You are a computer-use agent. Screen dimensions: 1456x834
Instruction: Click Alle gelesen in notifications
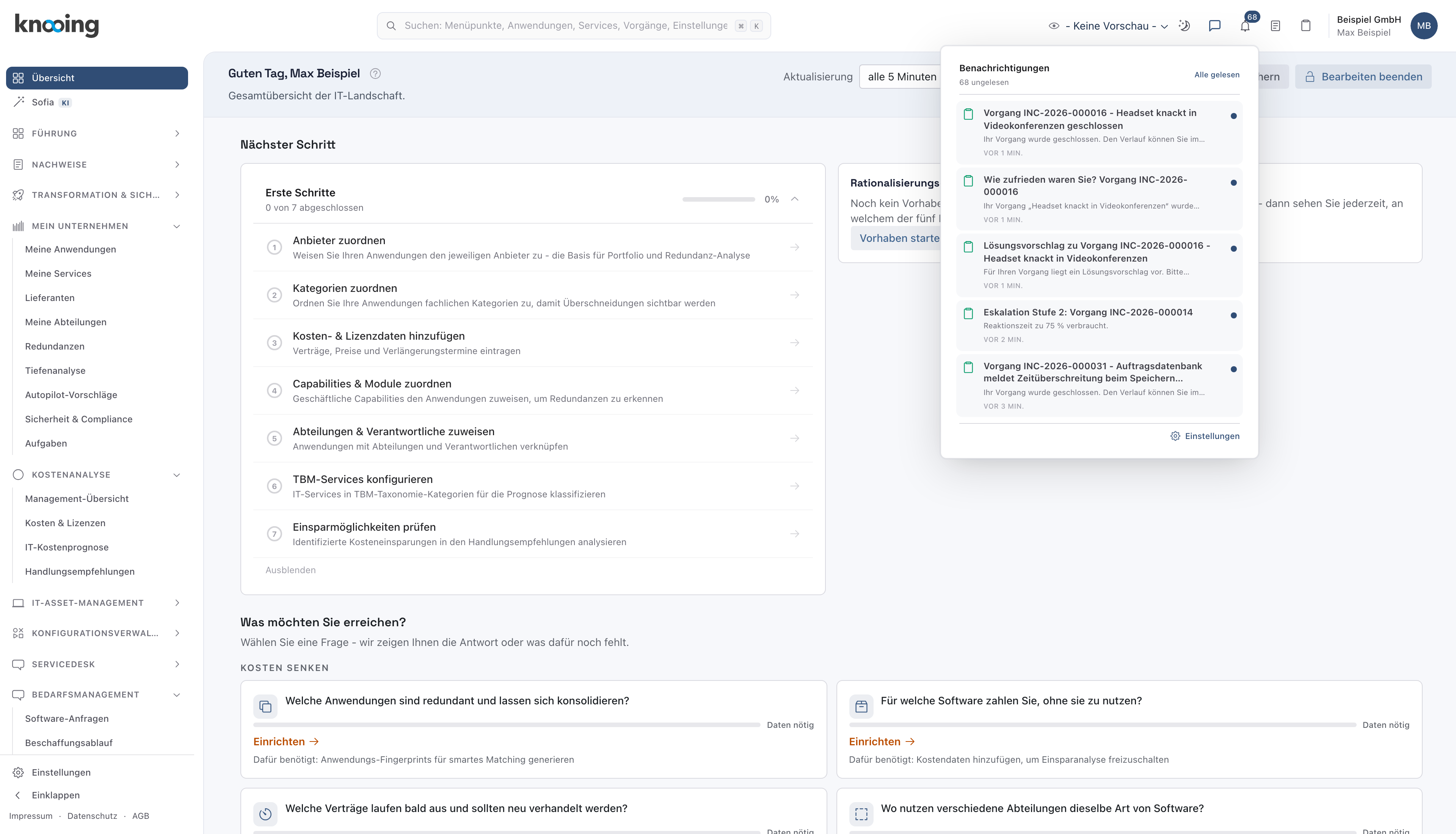pyautogui.click(x=1217, y=74)
